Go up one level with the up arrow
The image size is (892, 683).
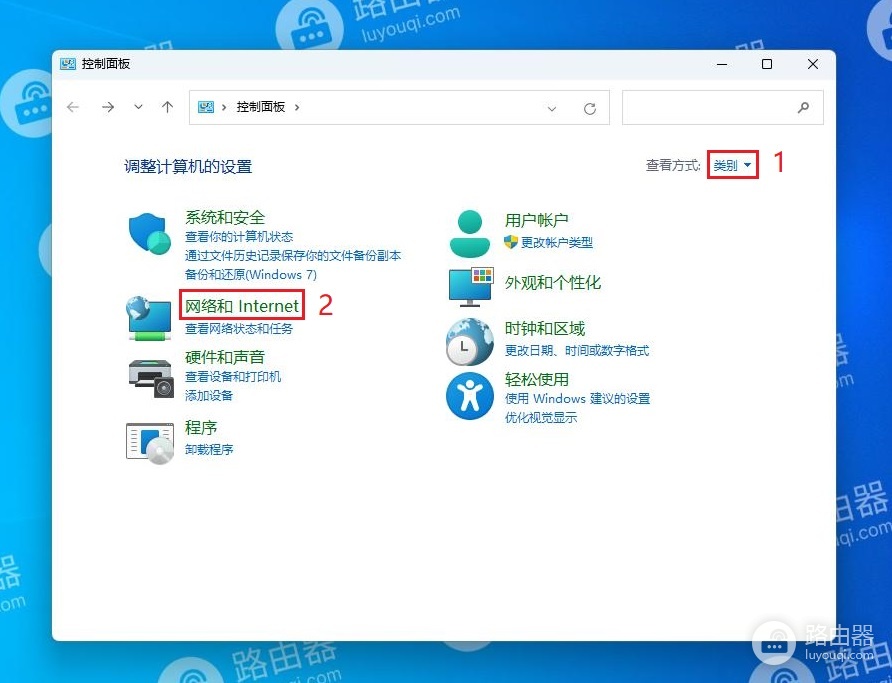[167, 107]
